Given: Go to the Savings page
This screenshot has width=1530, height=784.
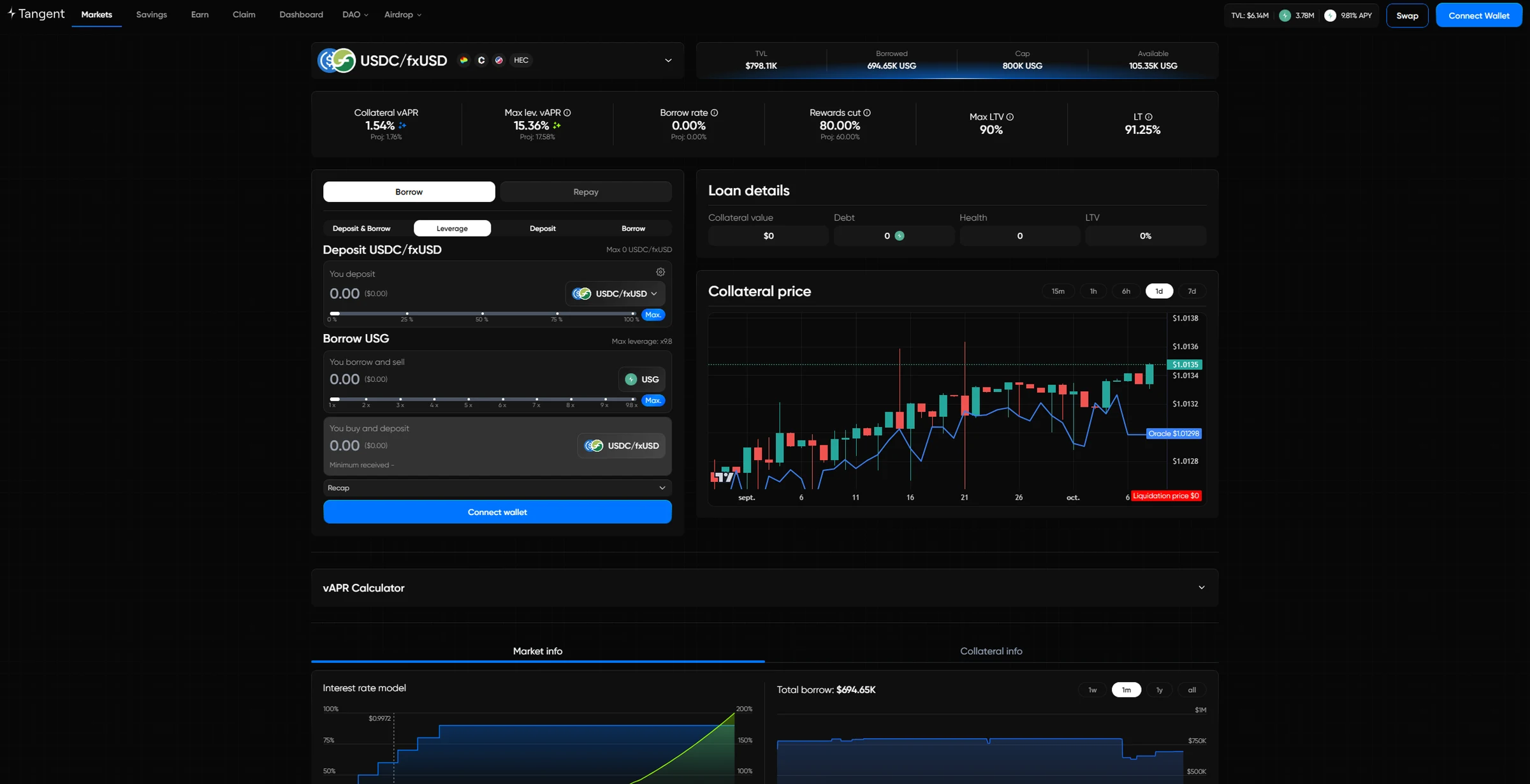Looking at the screenshot, I should [152, 15].
